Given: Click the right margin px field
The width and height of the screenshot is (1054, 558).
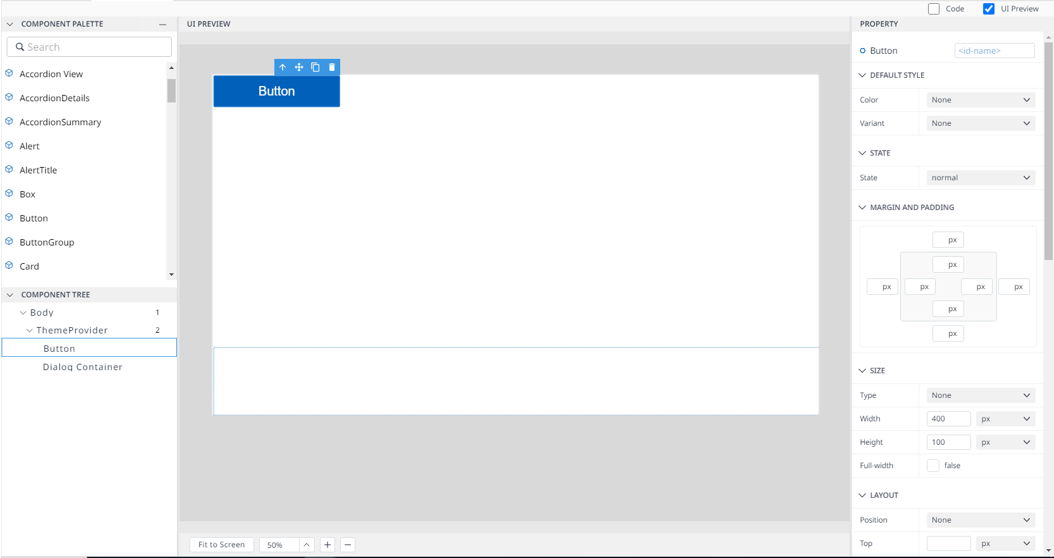Looking at the screenshot, I should (x=1014, y=286).
